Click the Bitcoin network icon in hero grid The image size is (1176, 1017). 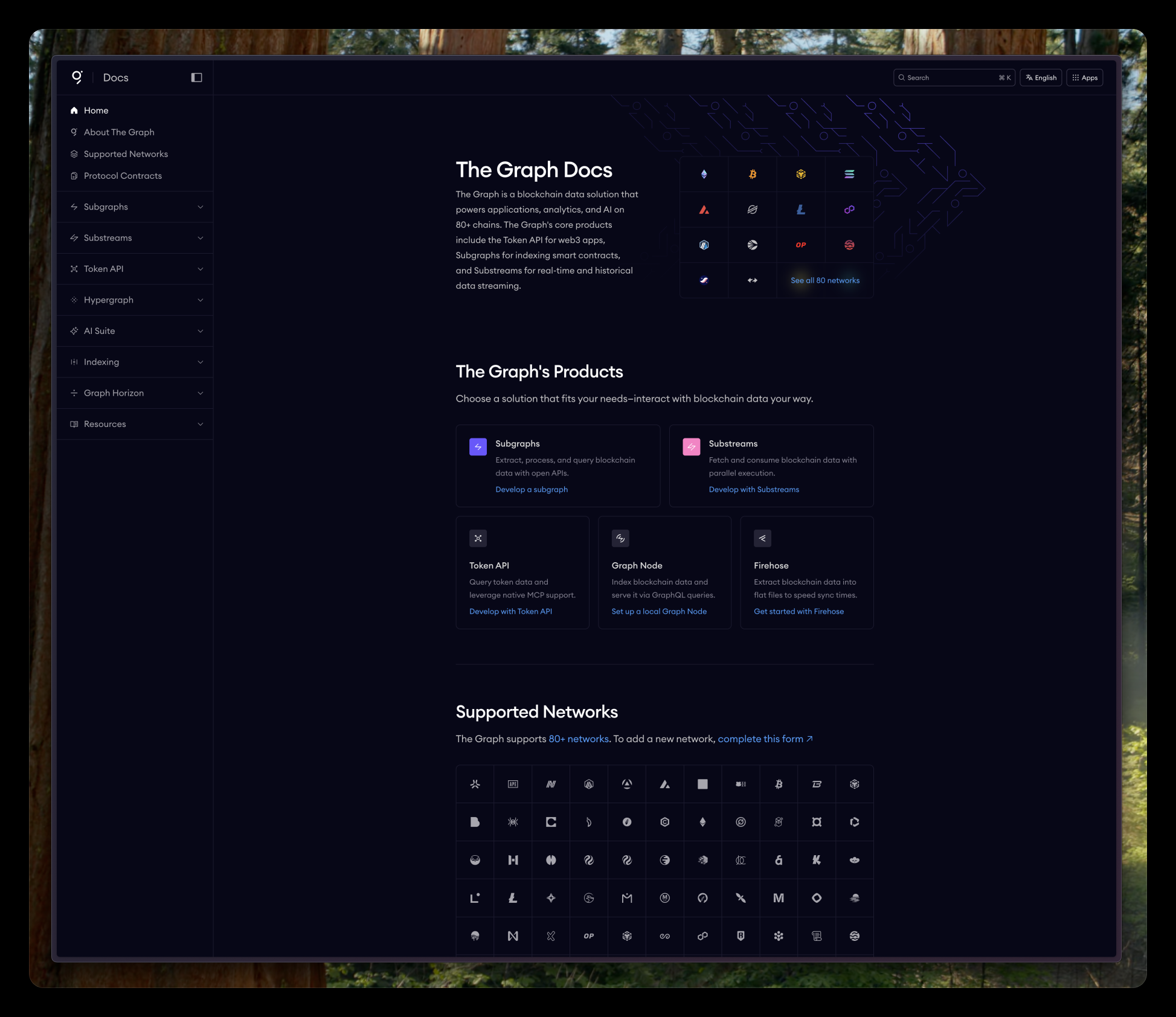(x=752, y=175)
